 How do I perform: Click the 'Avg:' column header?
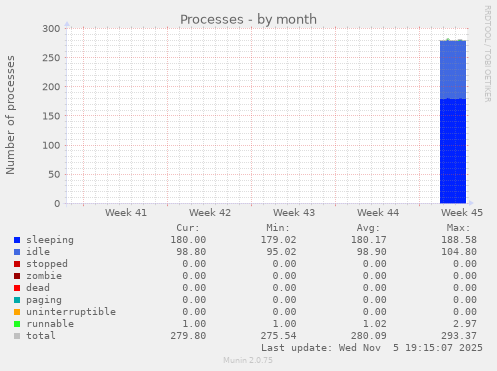368,228
